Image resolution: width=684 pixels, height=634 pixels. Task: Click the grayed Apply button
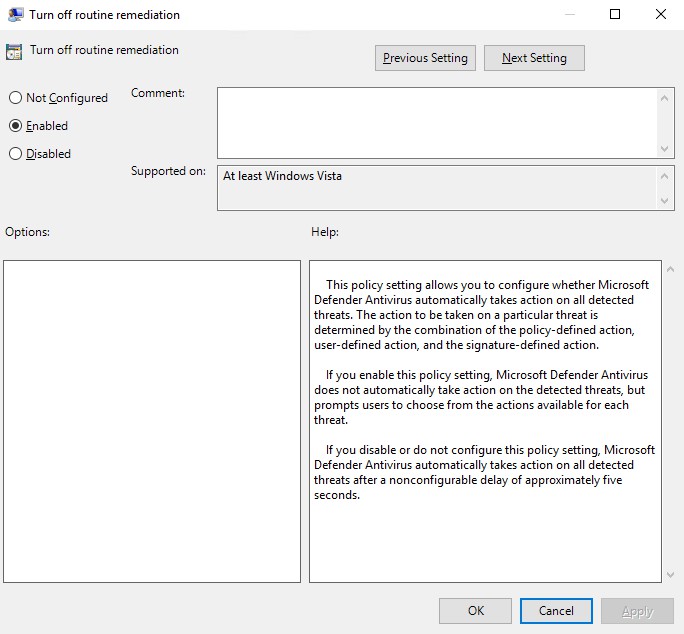(x=637, y=610)
